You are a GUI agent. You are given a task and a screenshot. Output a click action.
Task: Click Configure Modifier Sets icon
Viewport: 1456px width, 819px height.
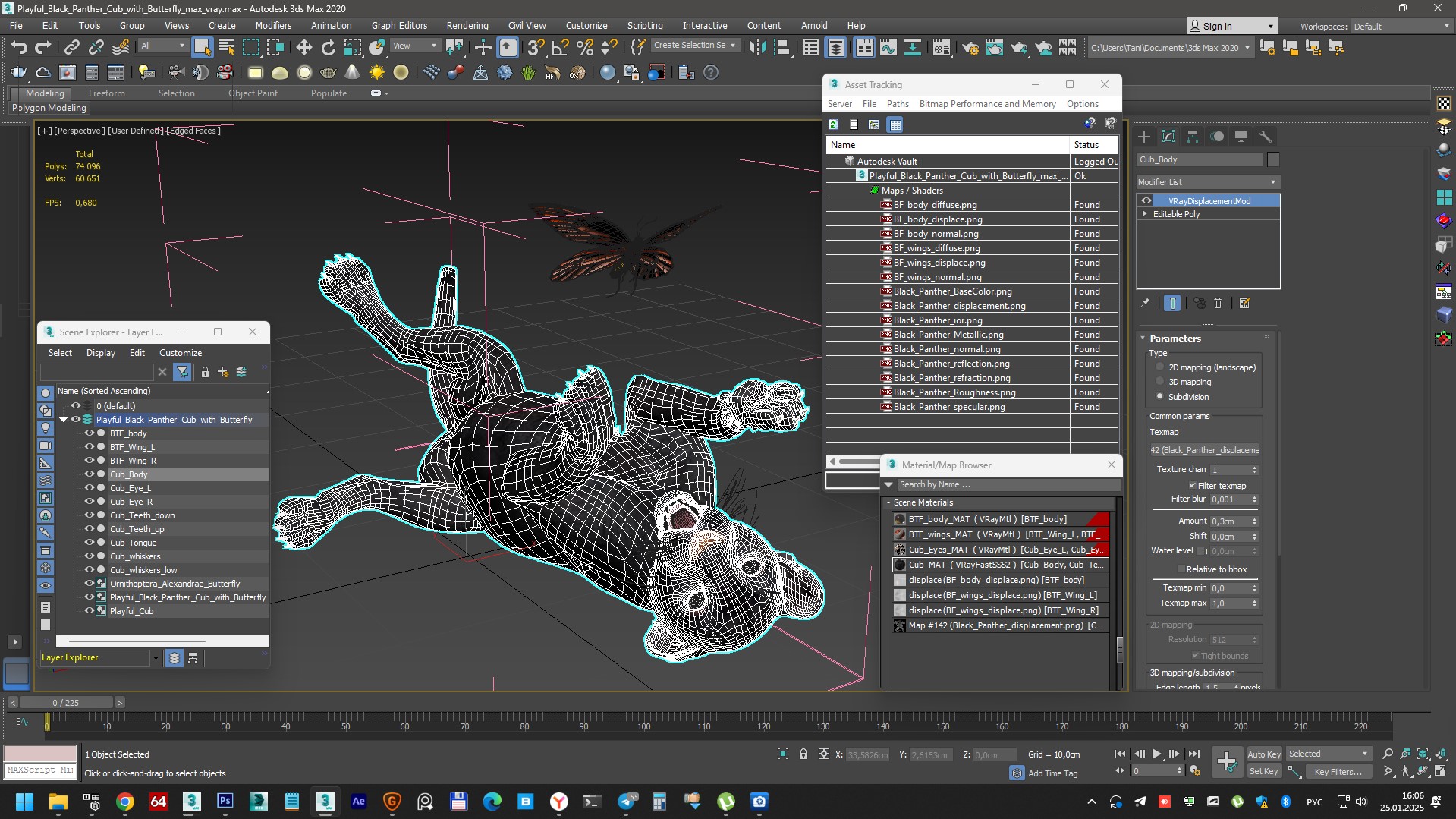tap(1244, 303)
